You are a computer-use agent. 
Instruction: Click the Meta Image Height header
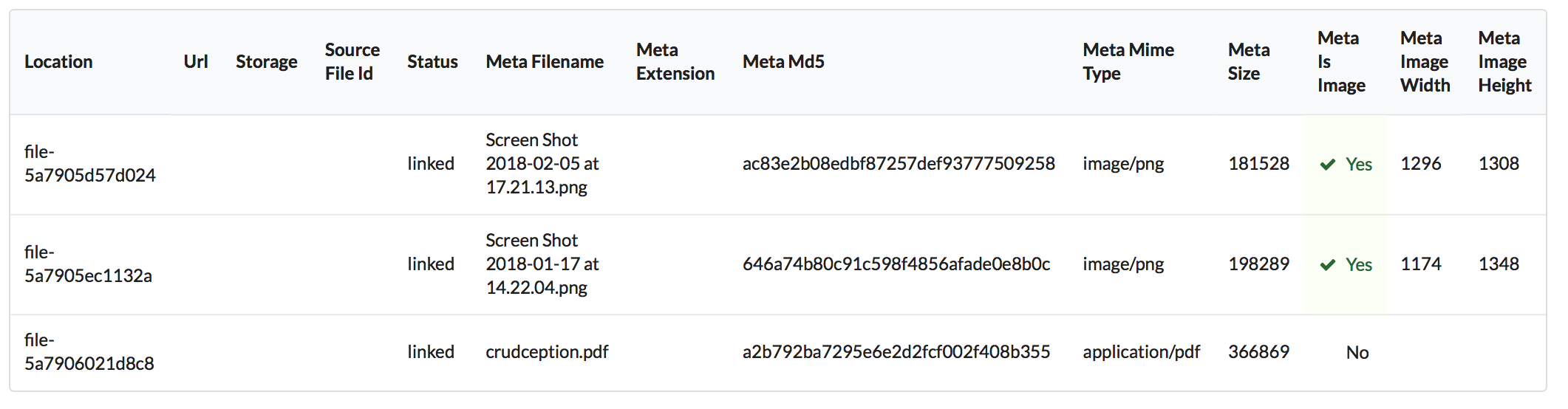point(1504,62)
